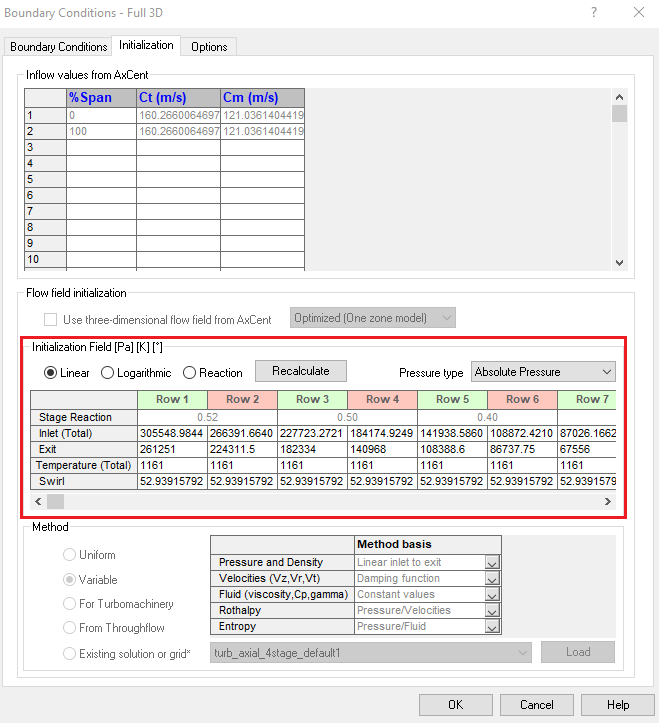659x723 pixels.
Task: Click the Row 7 column header
Action: click(587, 399)
